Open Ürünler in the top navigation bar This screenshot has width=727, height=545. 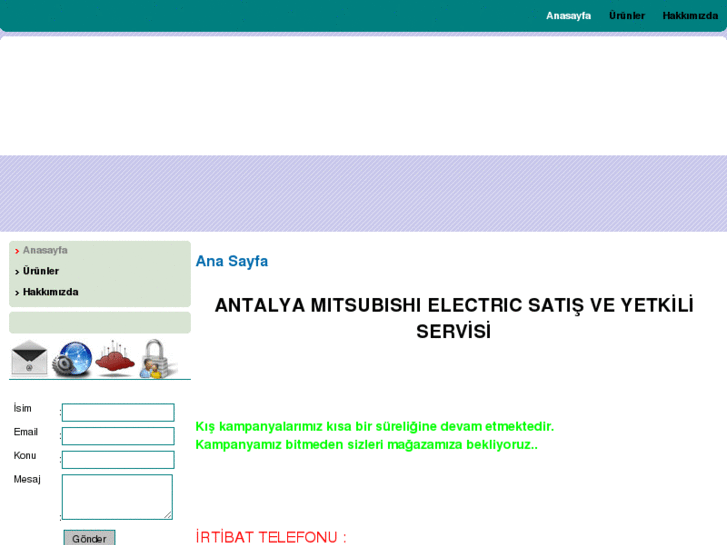[626, 16]
